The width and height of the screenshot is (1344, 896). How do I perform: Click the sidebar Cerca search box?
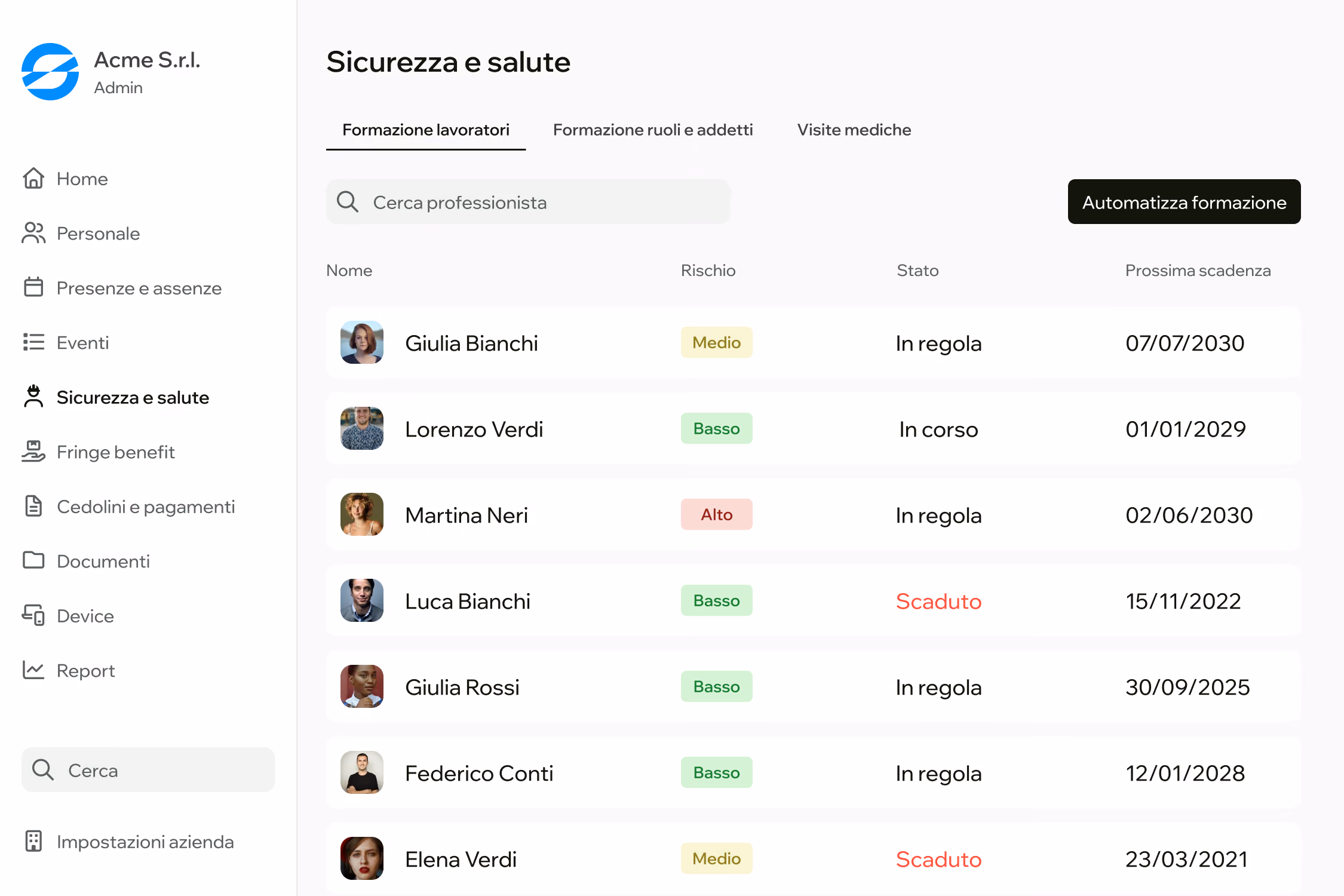pyautogui.click(x=148, y=770)
